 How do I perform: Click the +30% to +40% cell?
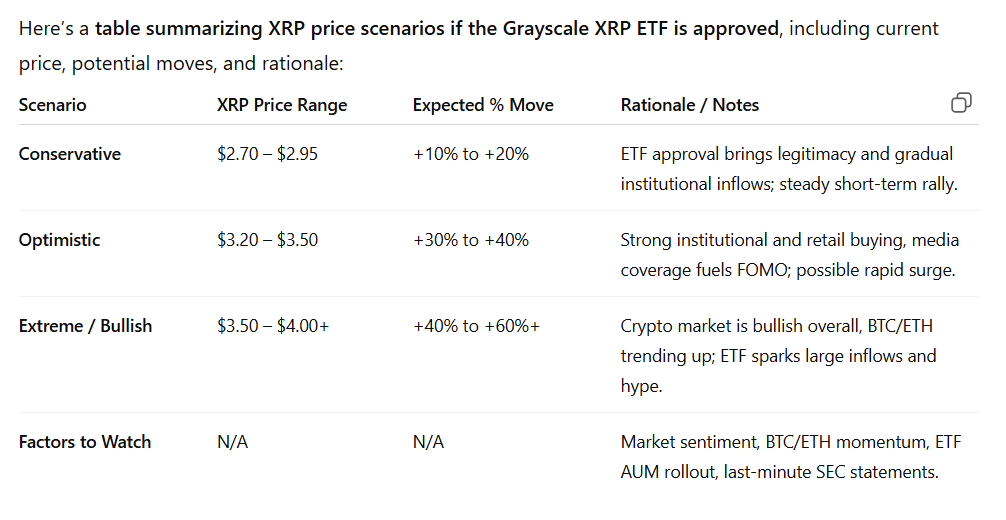pos(471,240)
